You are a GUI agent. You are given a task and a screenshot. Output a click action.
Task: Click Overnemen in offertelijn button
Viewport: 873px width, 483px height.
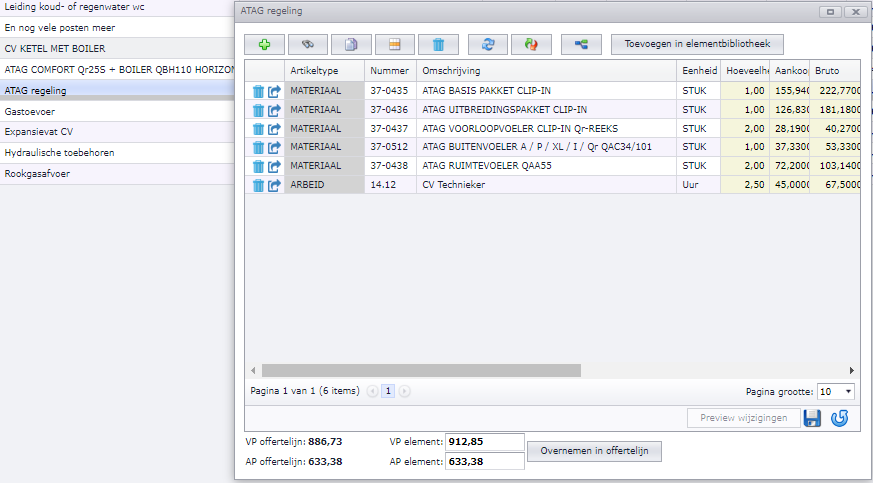coord(595,451)
